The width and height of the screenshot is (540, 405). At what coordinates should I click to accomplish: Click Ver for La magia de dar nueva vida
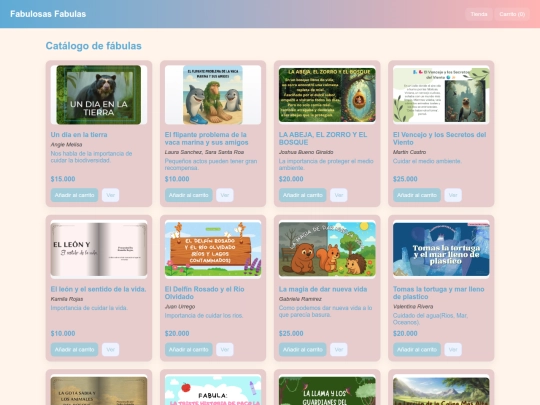coord(339,350)
